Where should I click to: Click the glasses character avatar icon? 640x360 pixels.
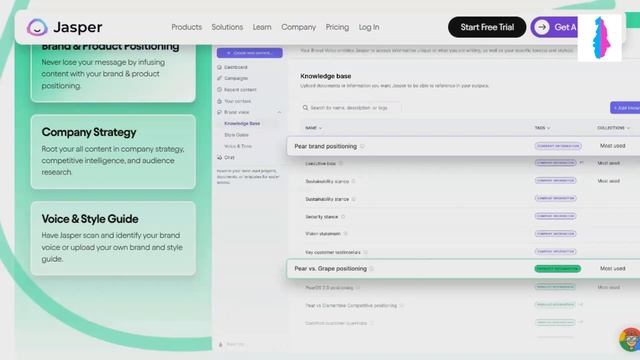(630, 340)
